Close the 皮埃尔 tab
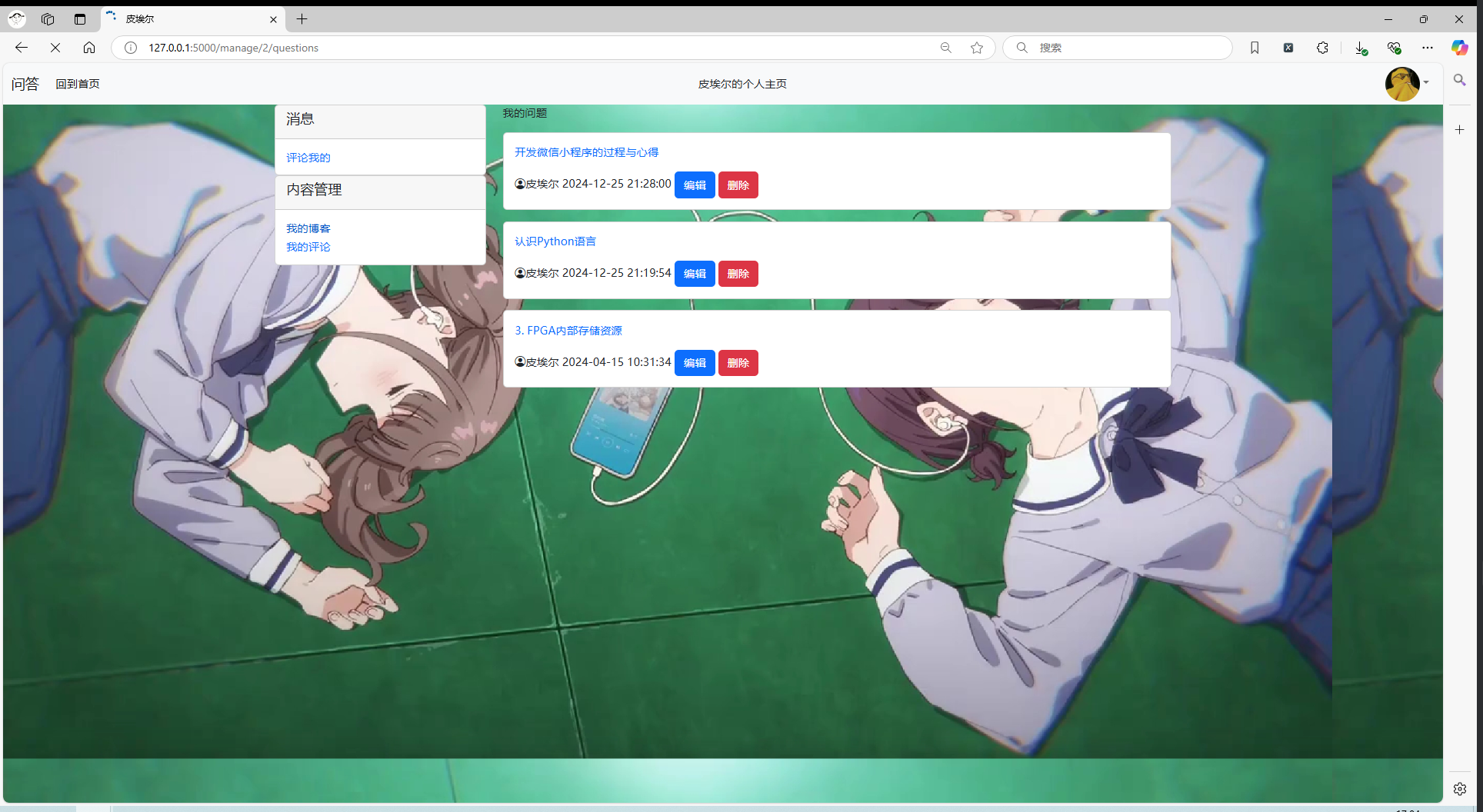Viewport: 1483px width, 812px height. point(273,19)
